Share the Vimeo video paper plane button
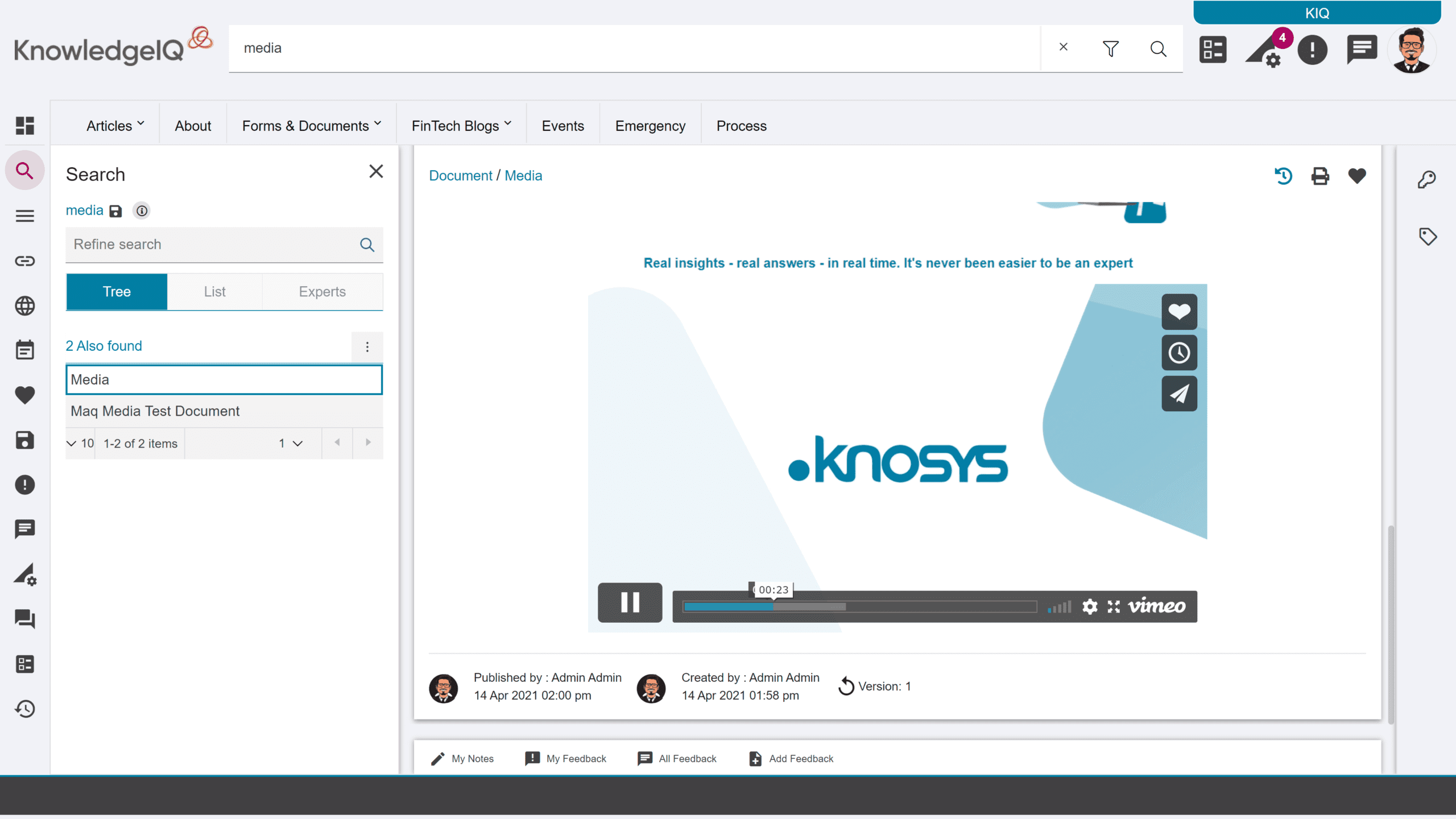Viewport: 1456px width, 819px height. tap(1179, 394)
